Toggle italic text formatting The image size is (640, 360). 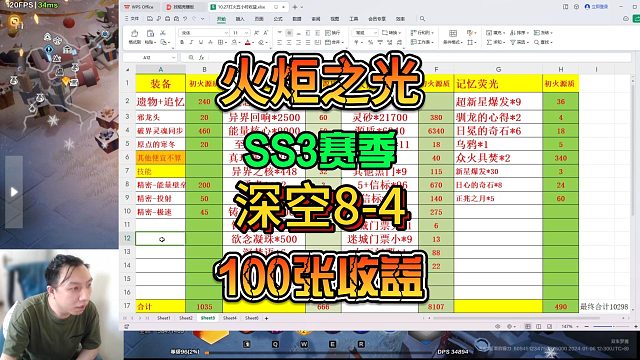(192, 42)
